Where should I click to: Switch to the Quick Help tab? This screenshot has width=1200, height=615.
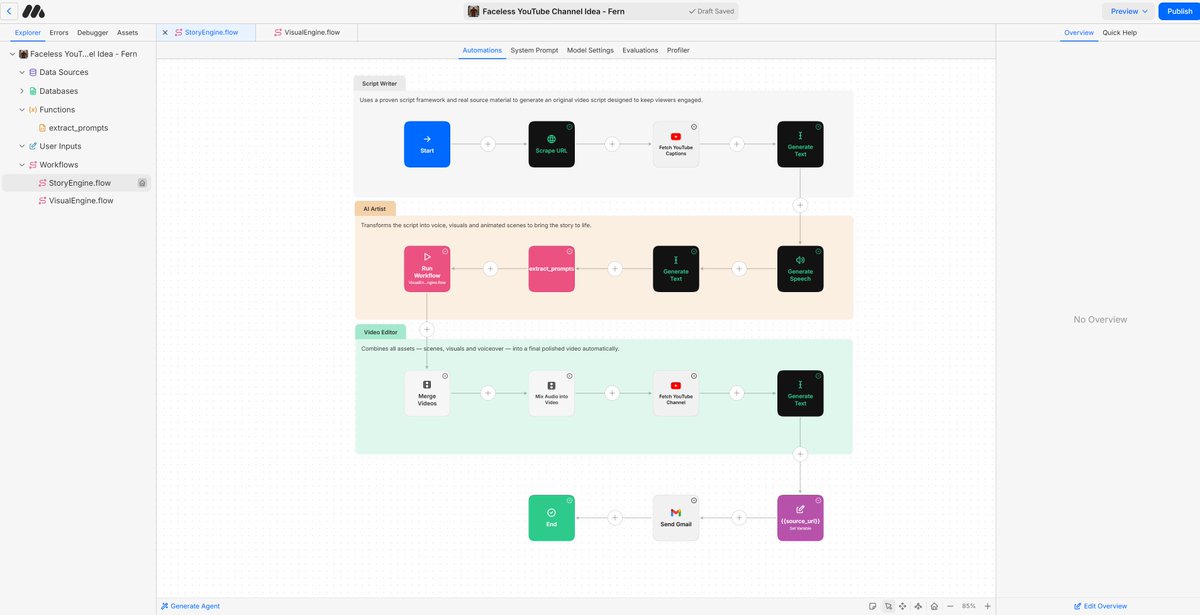1119,32
